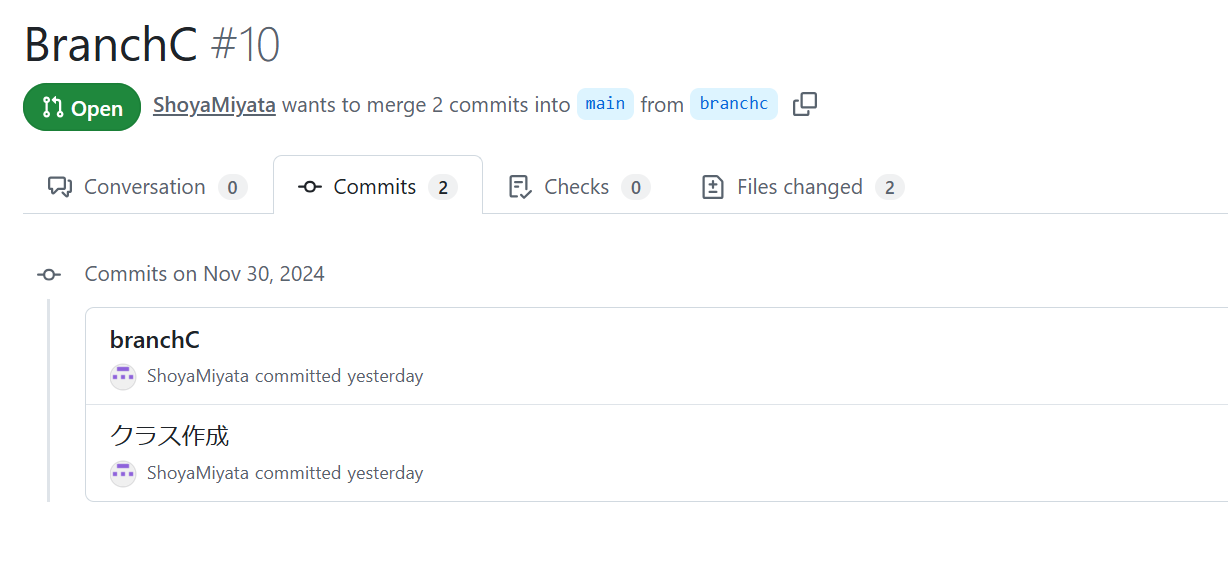
Task: Open the branchC commit title
Action: tap(155, 340)
